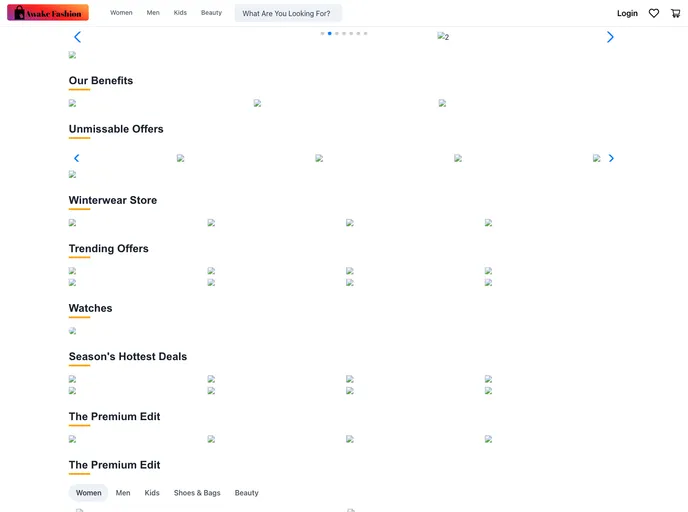Select the first carousel pagination dot

(x=322, y=33)
